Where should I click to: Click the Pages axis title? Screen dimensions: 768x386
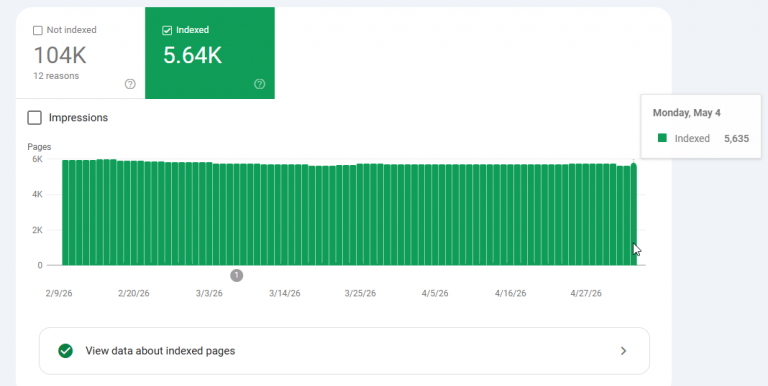coord(39,146)
